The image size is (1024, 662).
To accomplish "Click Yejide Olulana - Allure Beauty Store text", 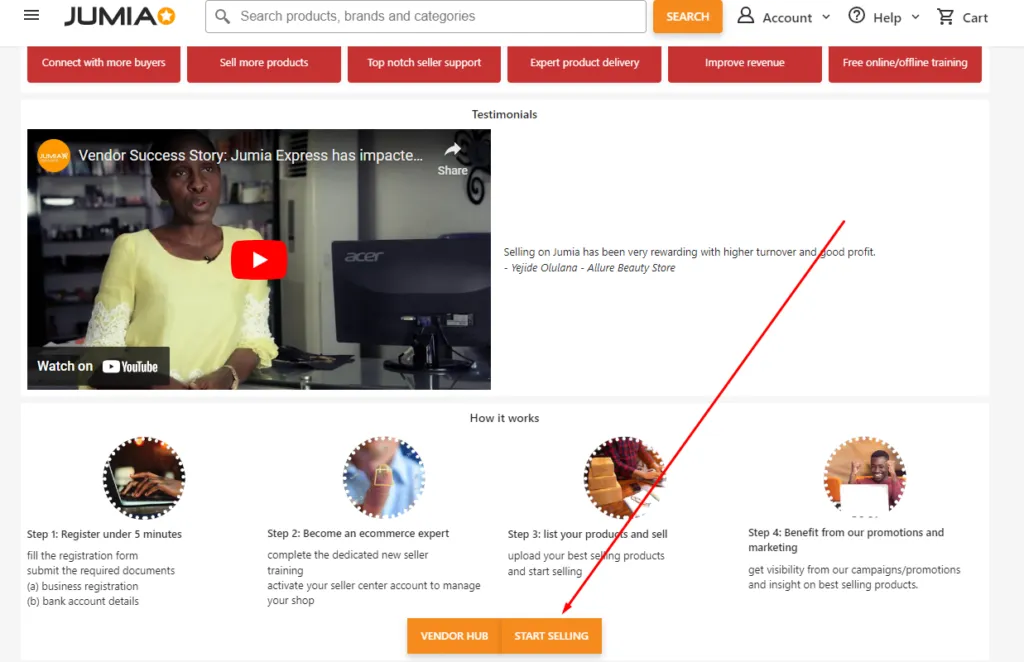I will point(593,268).
